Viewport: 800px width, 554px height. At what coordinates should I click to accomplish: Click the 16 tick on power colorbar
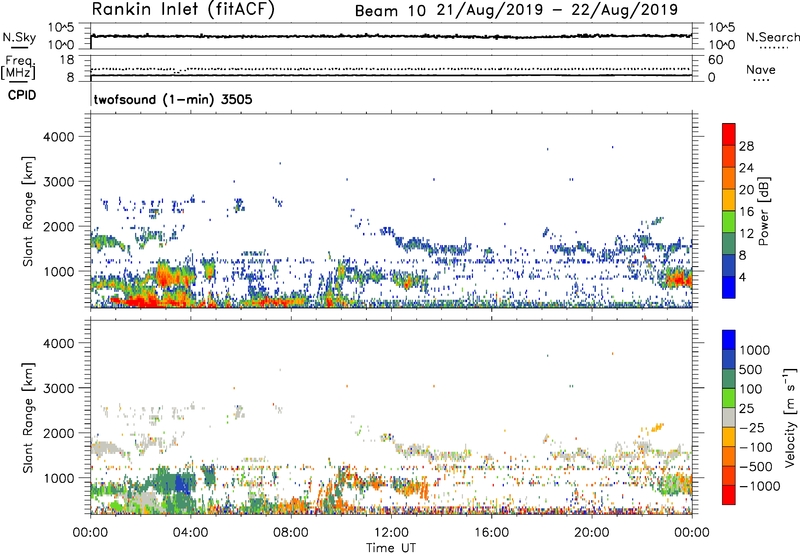click(746, 212)
